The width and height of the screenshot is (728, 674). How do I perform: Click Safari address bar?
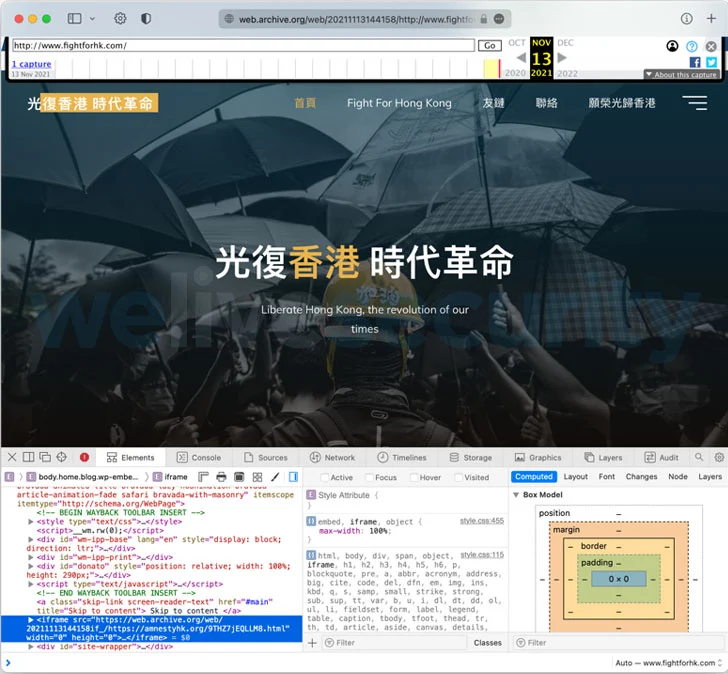click(365, 19)
